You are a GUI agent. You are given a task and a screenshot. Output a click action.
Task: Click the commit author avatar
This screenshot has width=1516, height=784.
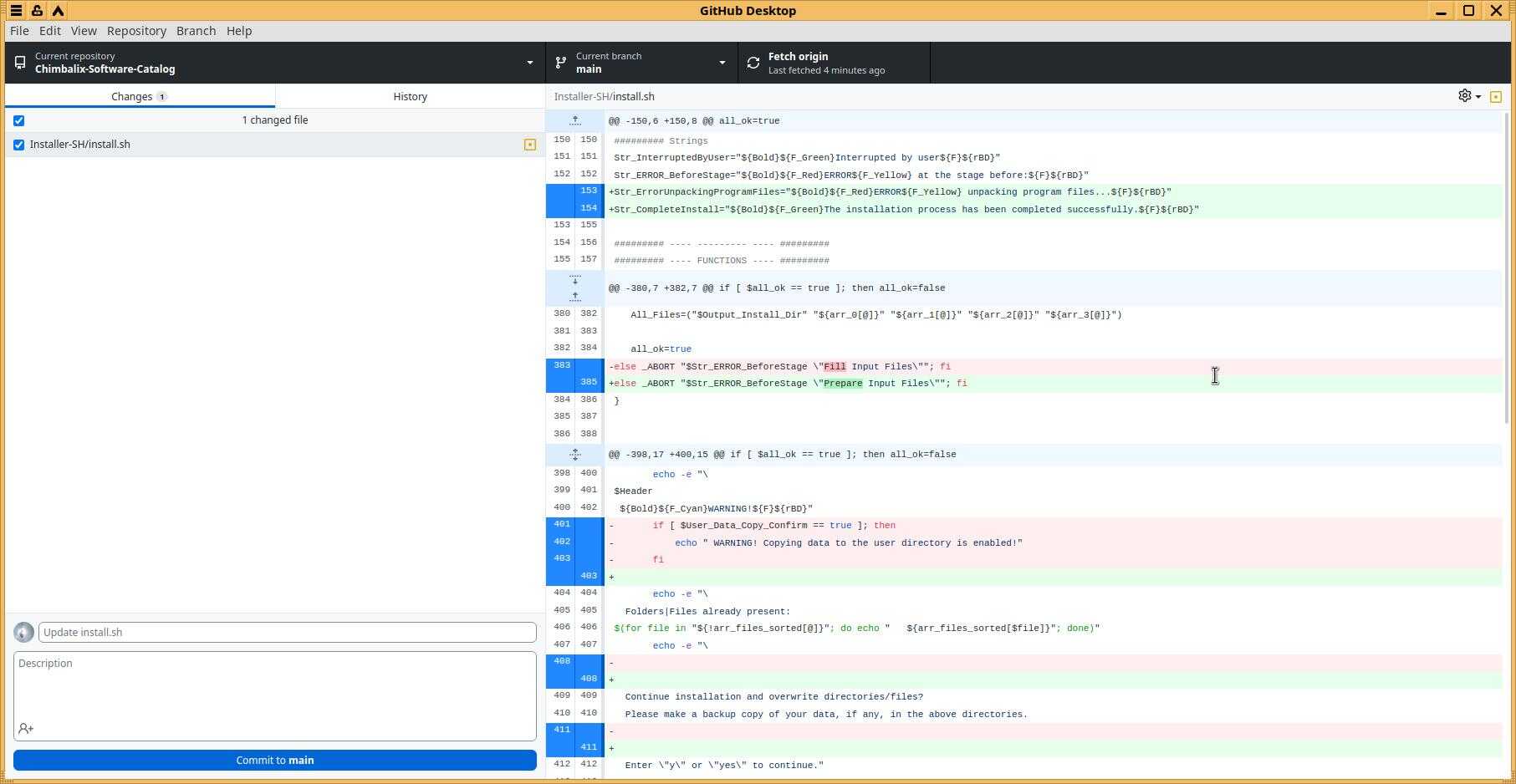click(x=23, y=633)
